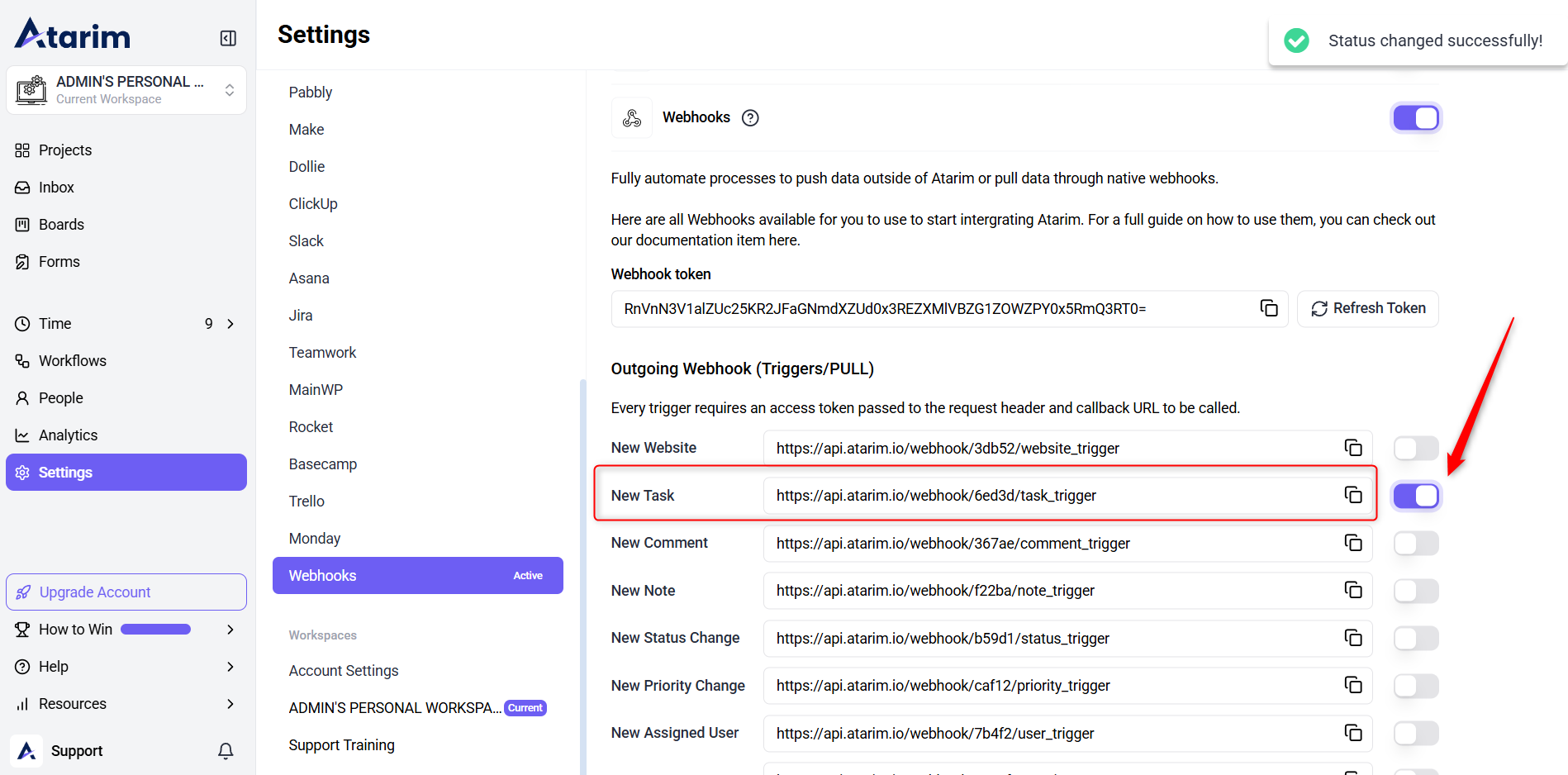The image size is (1568, 775).
Task: Click the webhook token text field
Action: 934,309
